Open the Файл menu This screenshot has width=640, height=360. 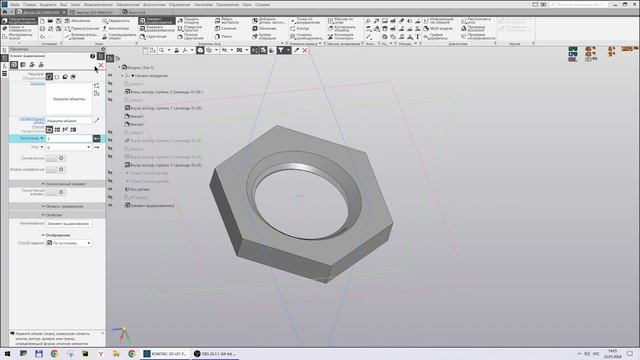point(15,4)
